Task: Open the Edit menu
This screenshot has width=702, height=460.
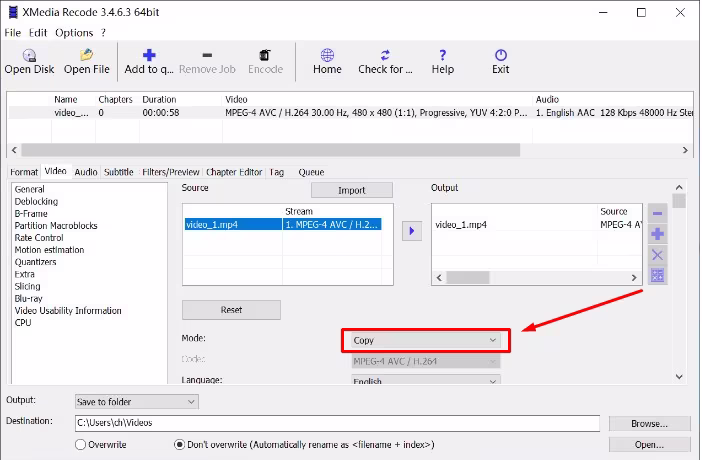Action: pyautogui.click(x=38, y=33)
